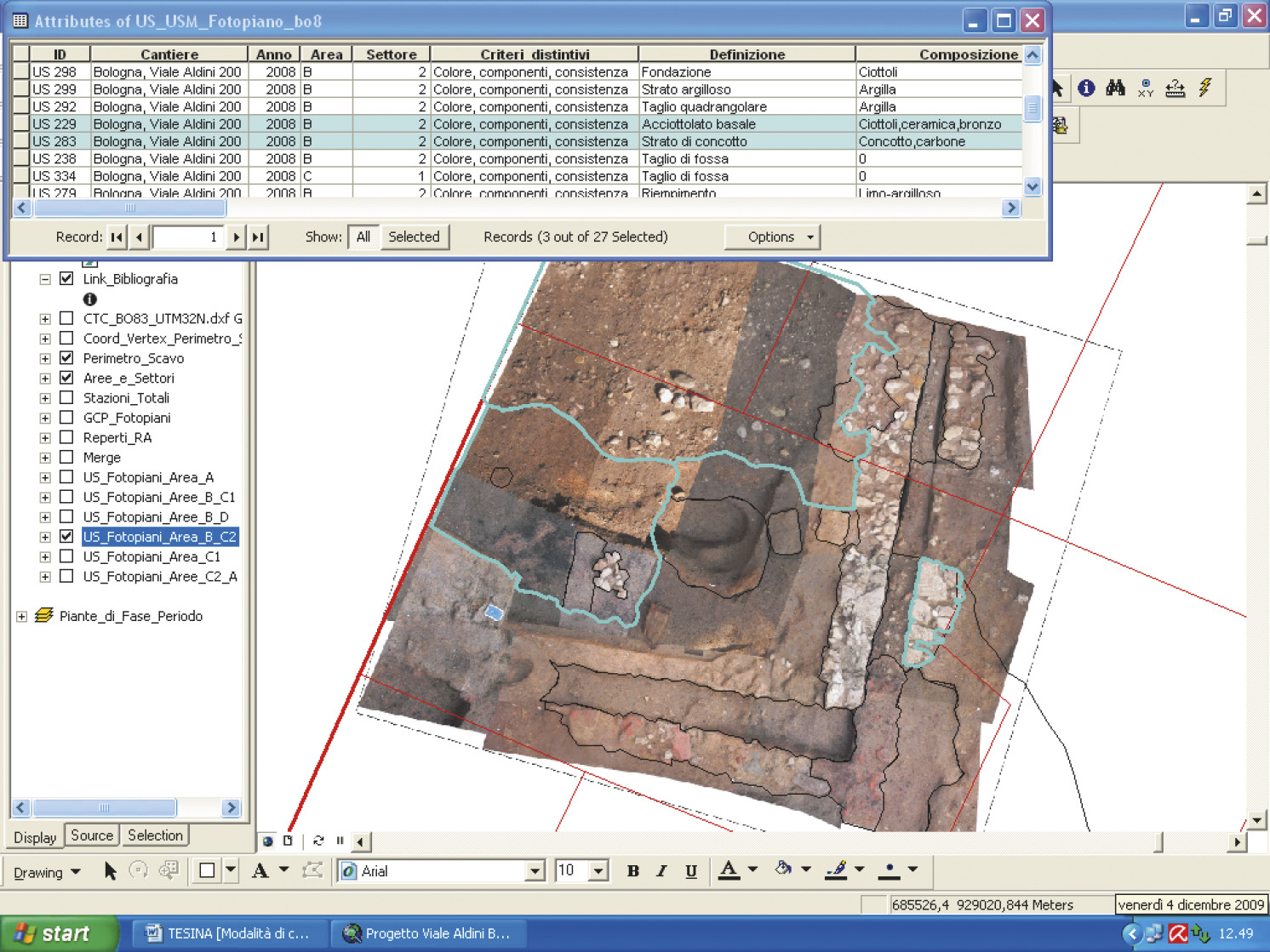Show only Selected records
The width and height of the screenshot is (1270, 952).
point(414,237)
